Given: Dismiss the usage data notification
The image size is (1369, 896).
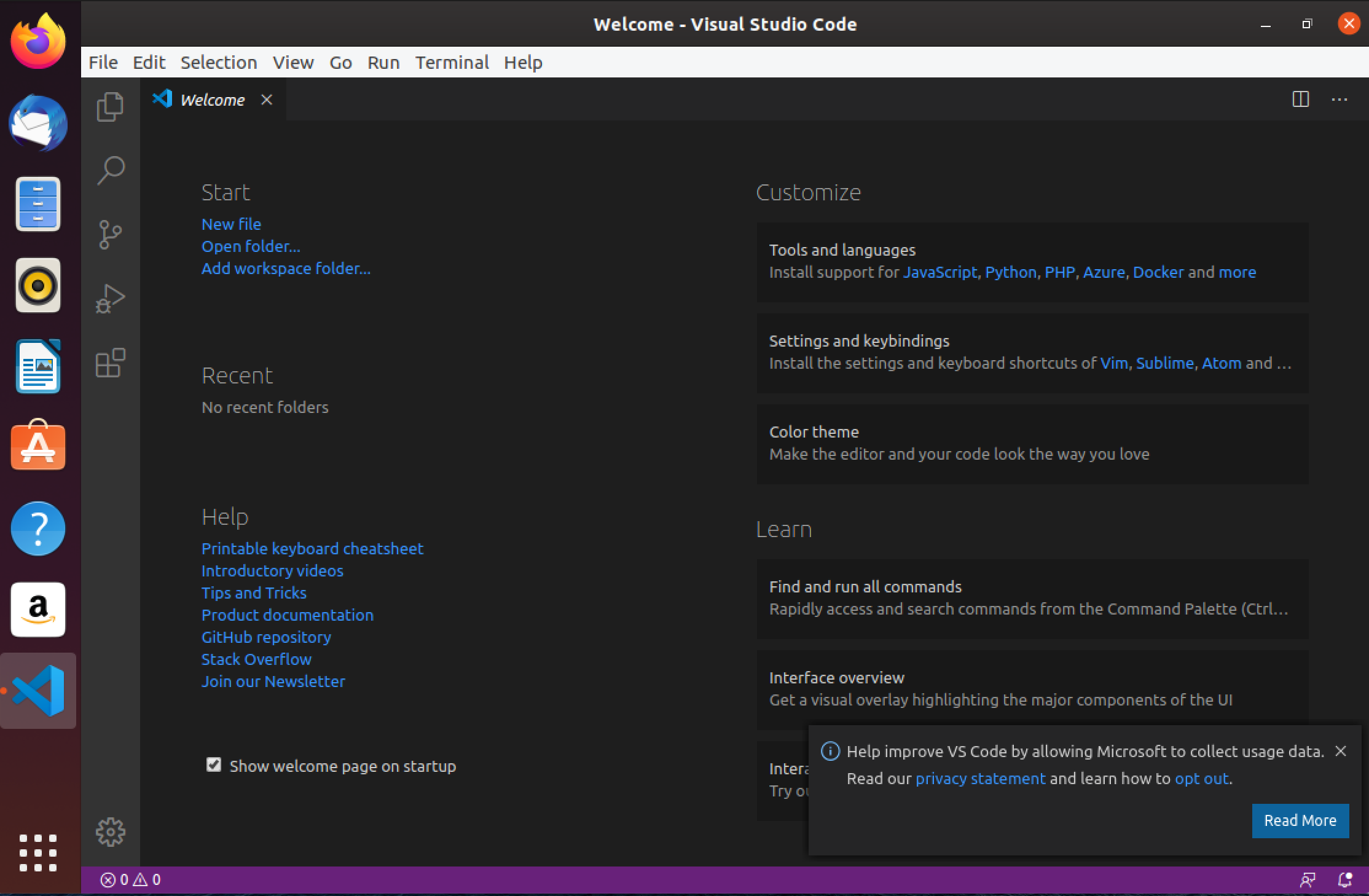Looking at the screenshot, I should 1341,751.
